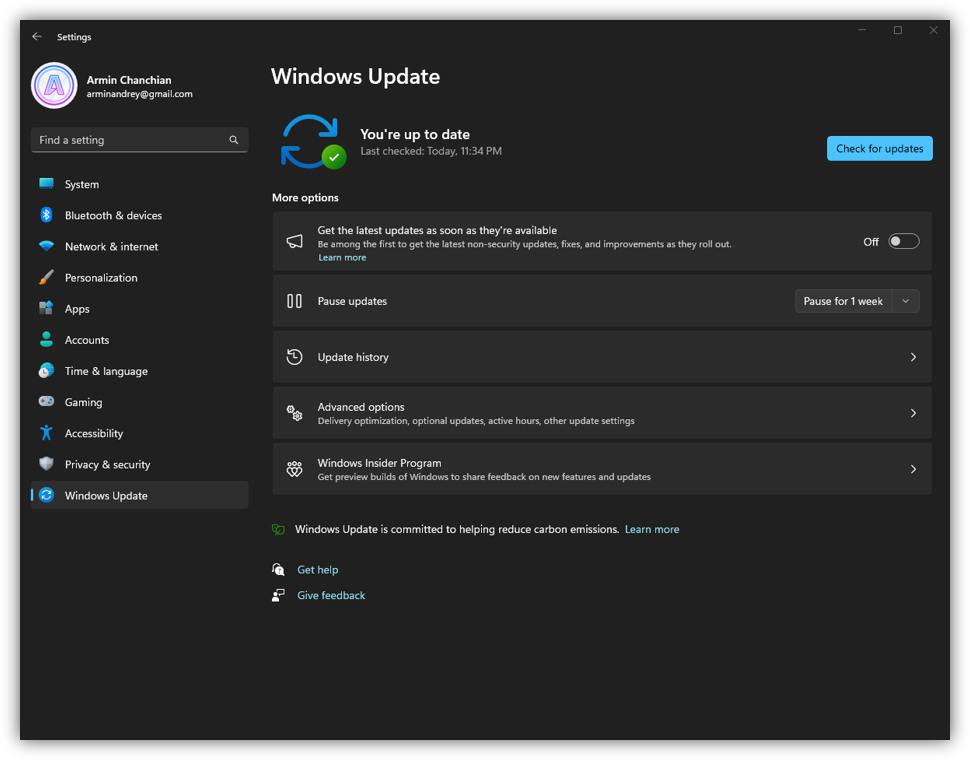This screenshot has height=760, width=970.
Task: Open Update history via its chevron
Action: 913,357
